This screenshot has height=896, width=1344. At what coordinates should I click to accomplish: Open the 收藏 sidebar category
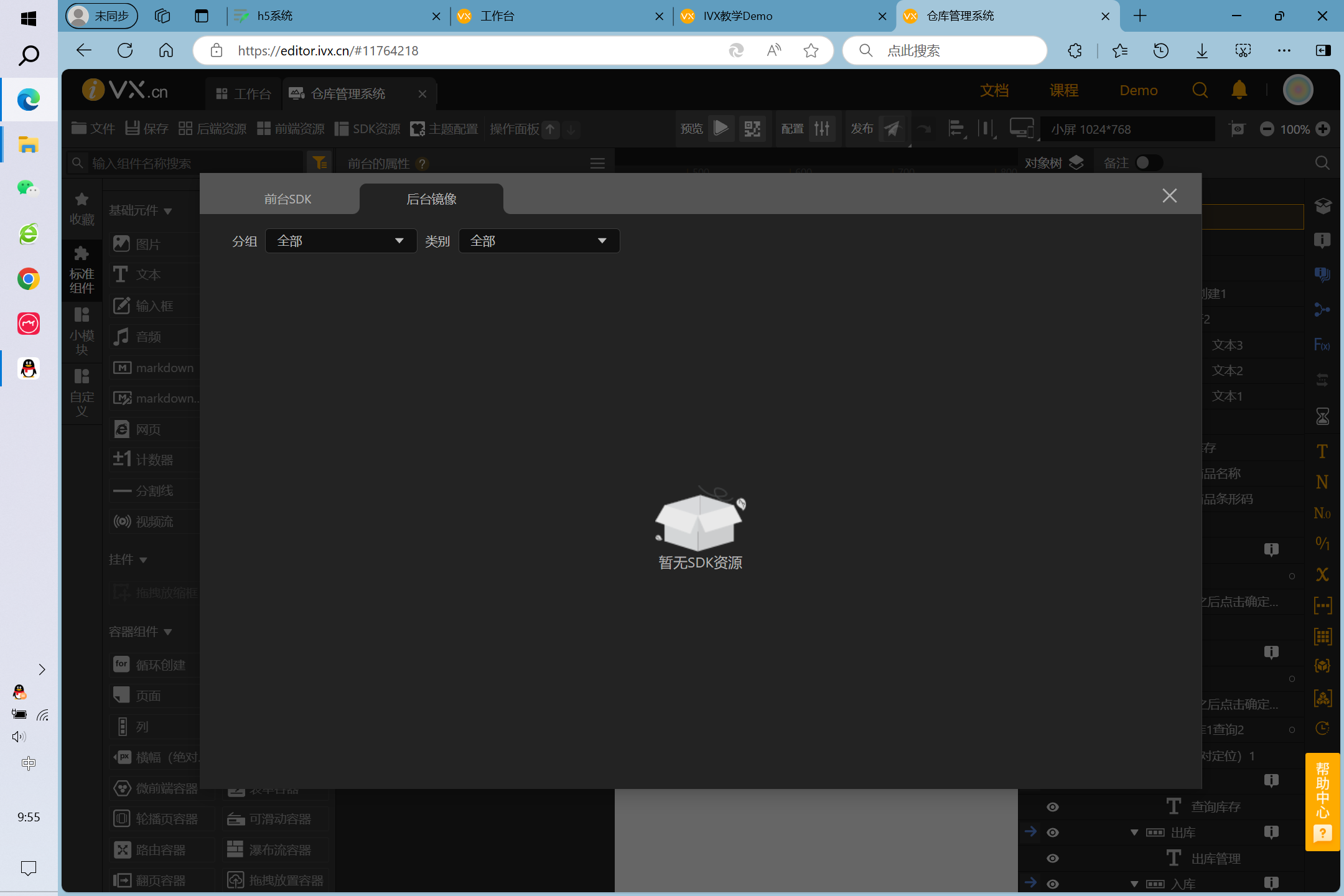[x=82, y=209]
